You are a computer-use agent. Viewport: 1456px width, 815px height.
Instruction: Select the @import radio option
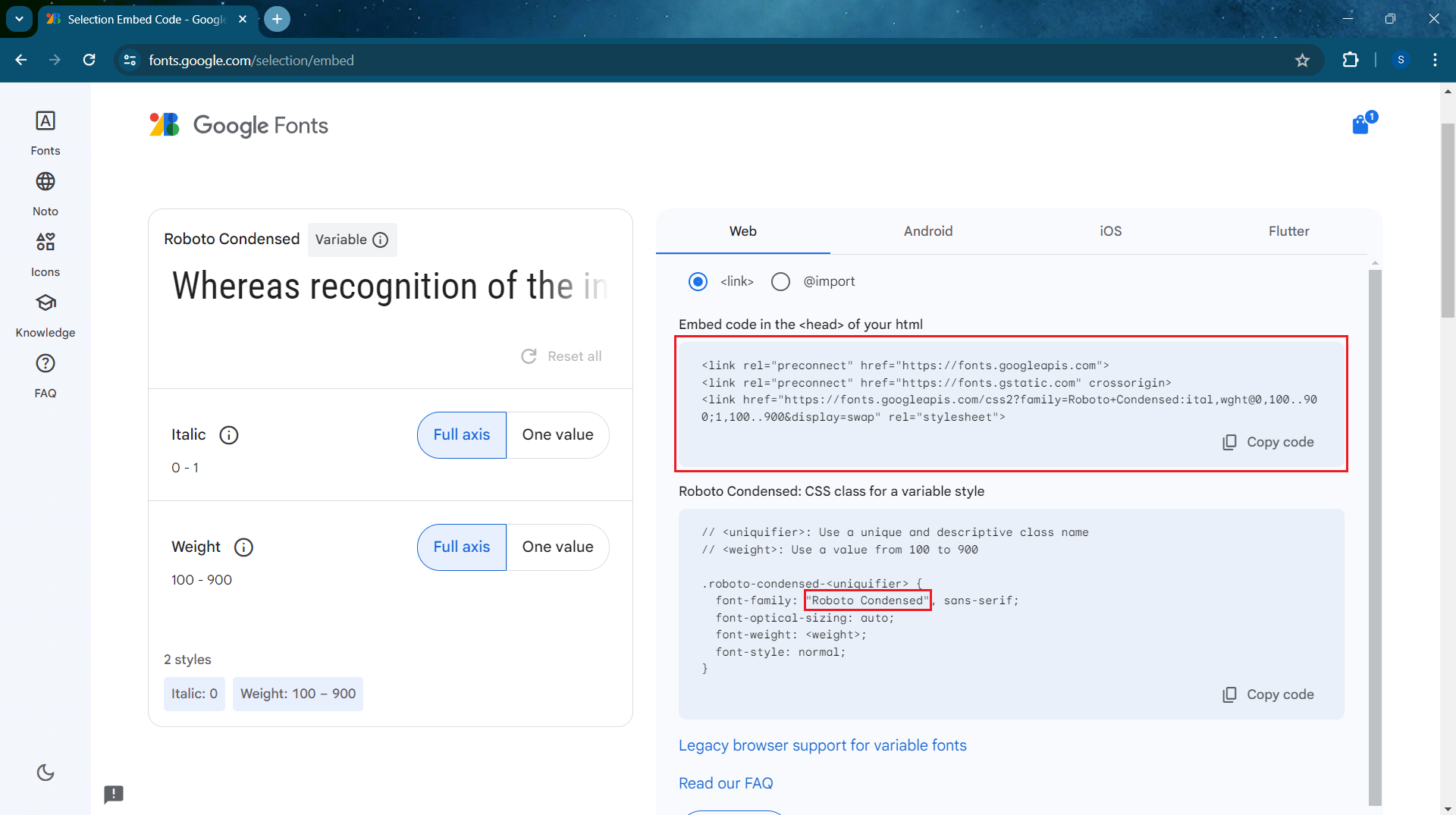(780, 282)
